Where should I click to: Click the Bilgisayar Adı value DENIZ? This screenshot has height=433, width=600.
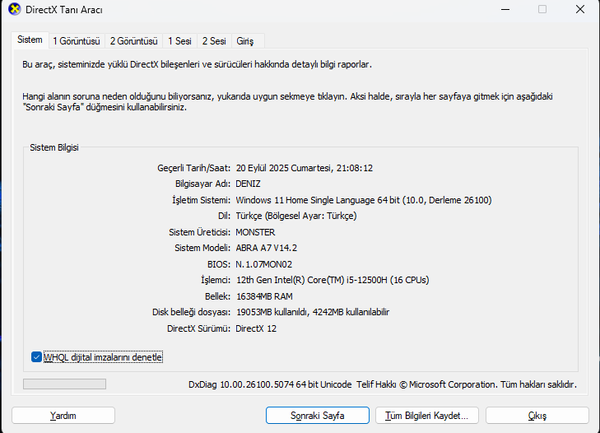[x=251, y=184]
